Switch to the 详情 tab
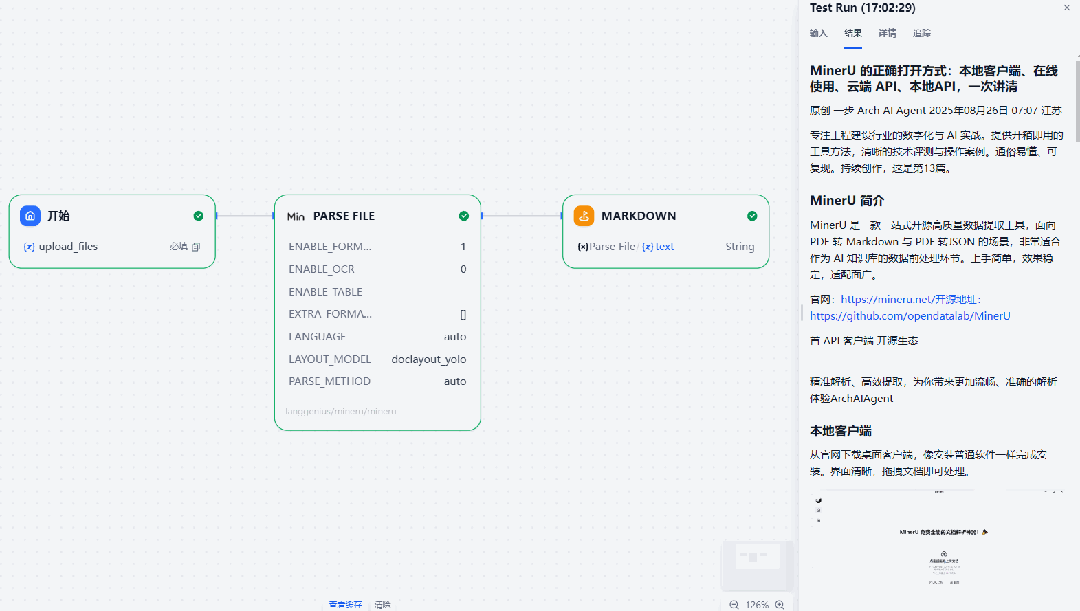 point(887,33)
